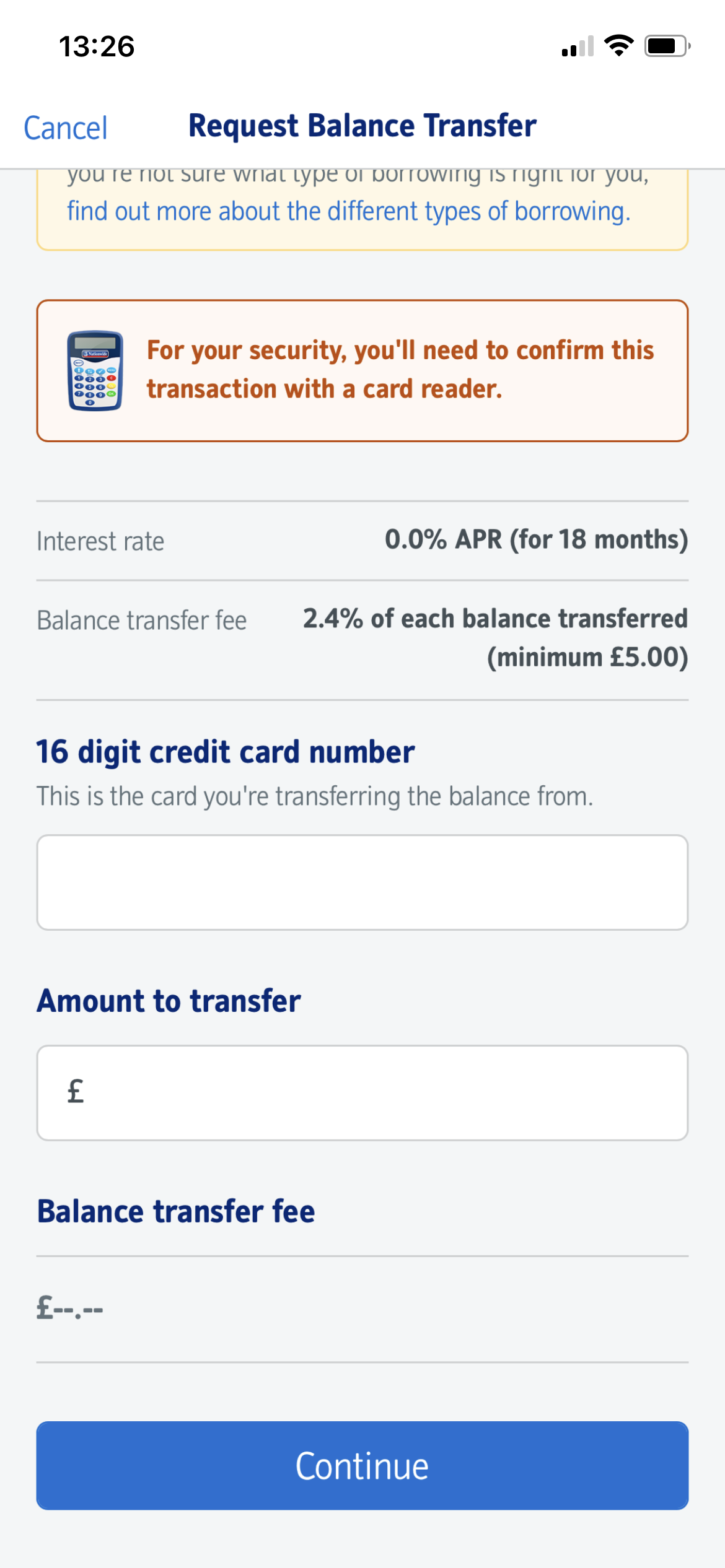725x1568 pixels.
Task: Click inside the 16 digit credit card number field
Action: pos(362,881)
